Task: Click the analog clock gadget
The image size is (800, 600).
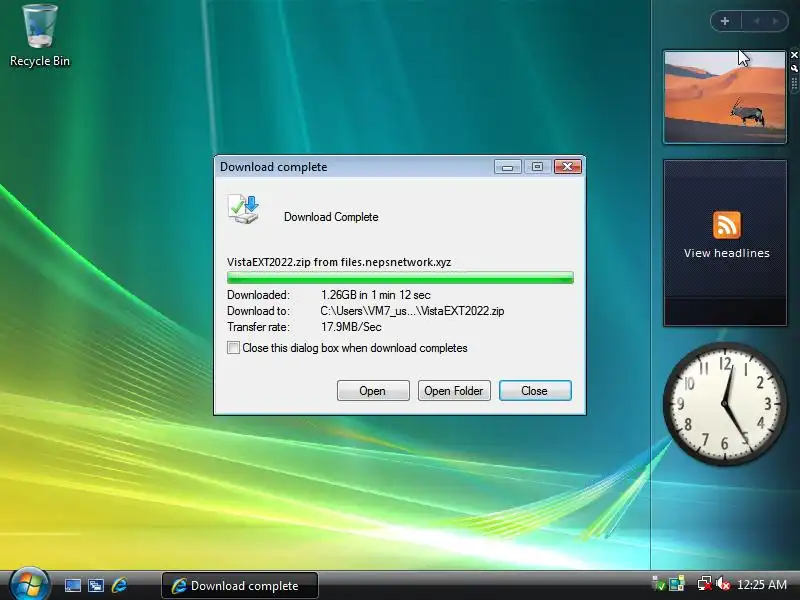Action: [x=724, y=404]
